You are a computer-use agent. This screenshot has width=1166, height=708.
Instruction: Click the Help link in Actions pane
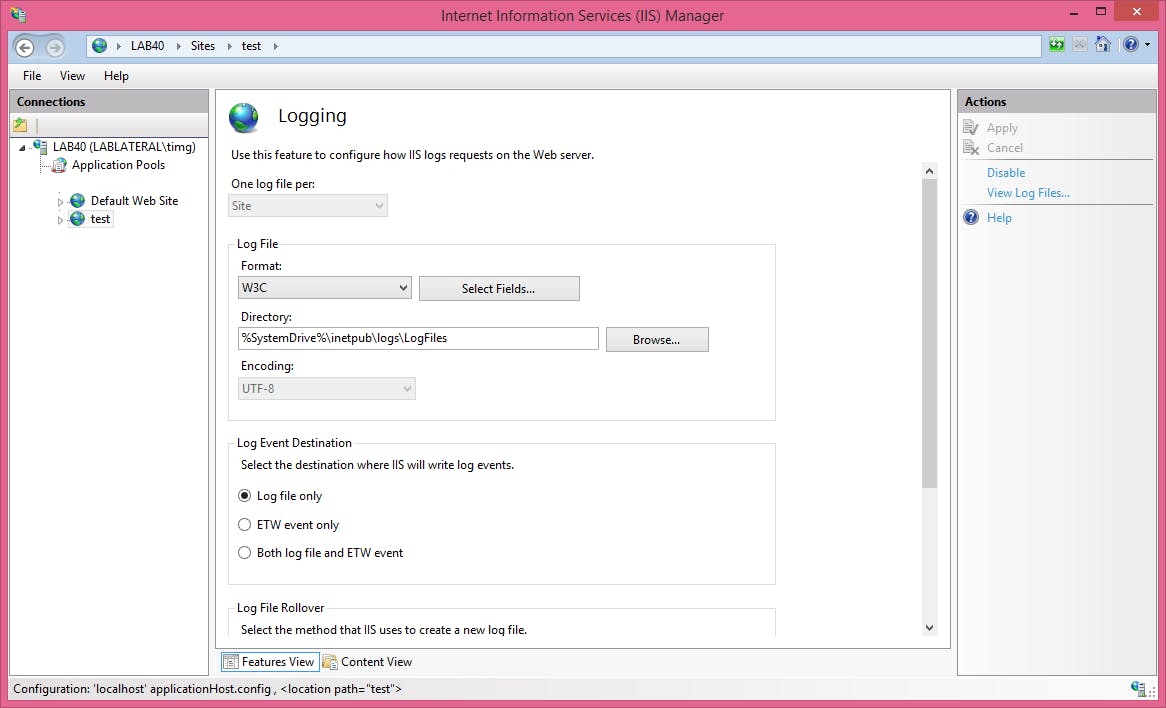pos(999,218)
